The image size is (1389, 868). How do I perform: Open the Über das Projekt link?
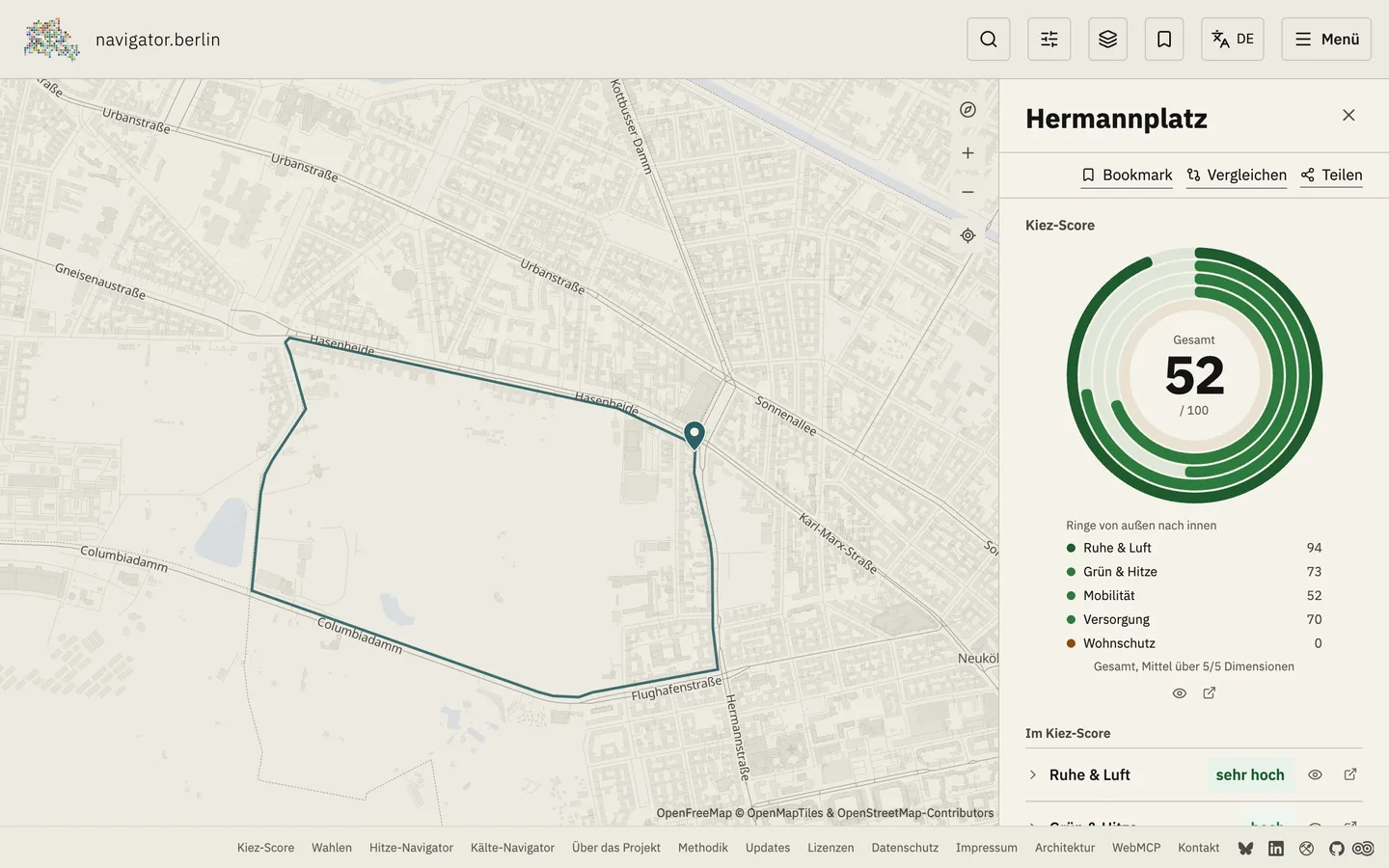616,848
